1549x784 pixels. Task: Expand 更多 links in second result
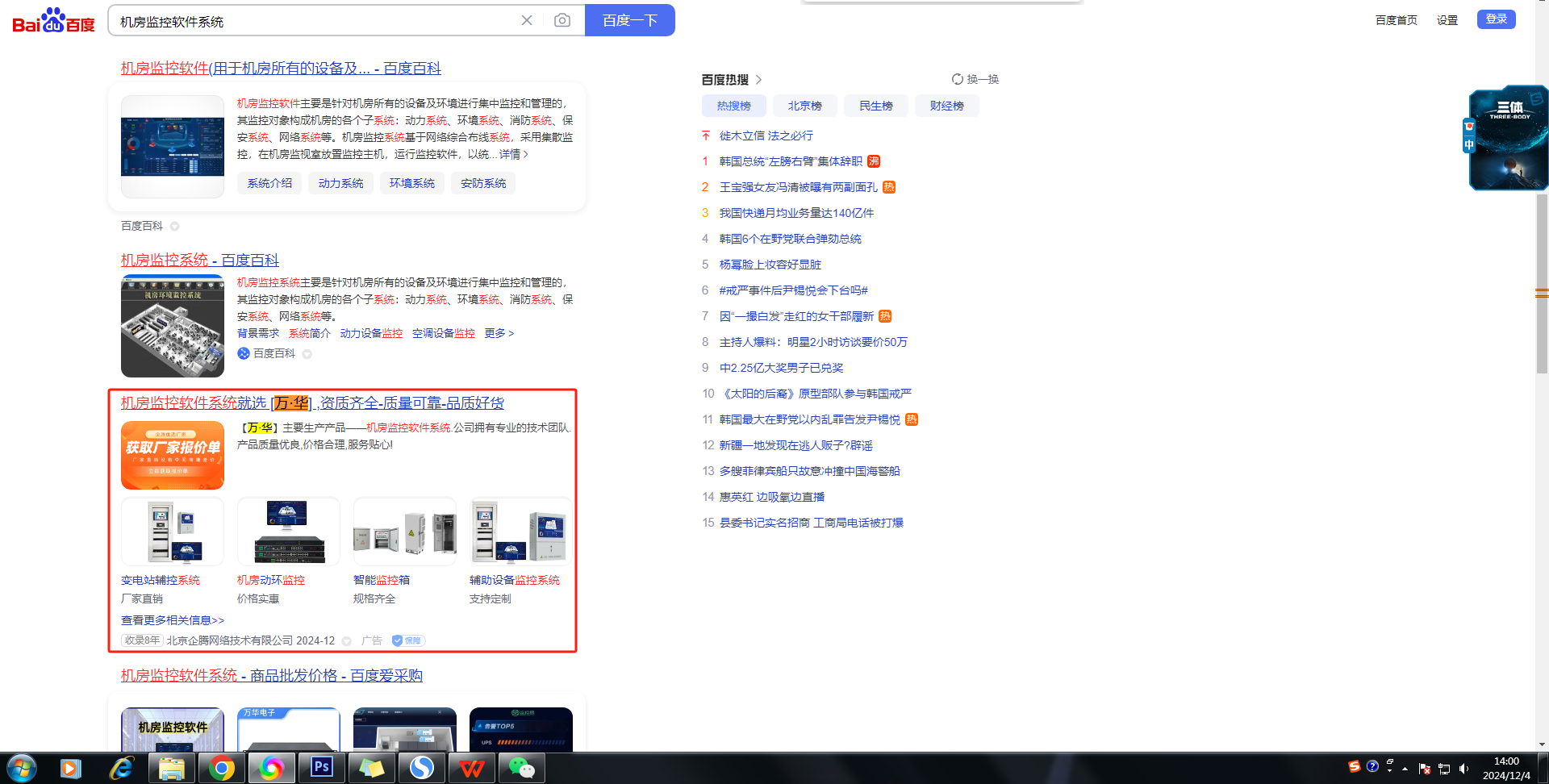pos(499,333)
